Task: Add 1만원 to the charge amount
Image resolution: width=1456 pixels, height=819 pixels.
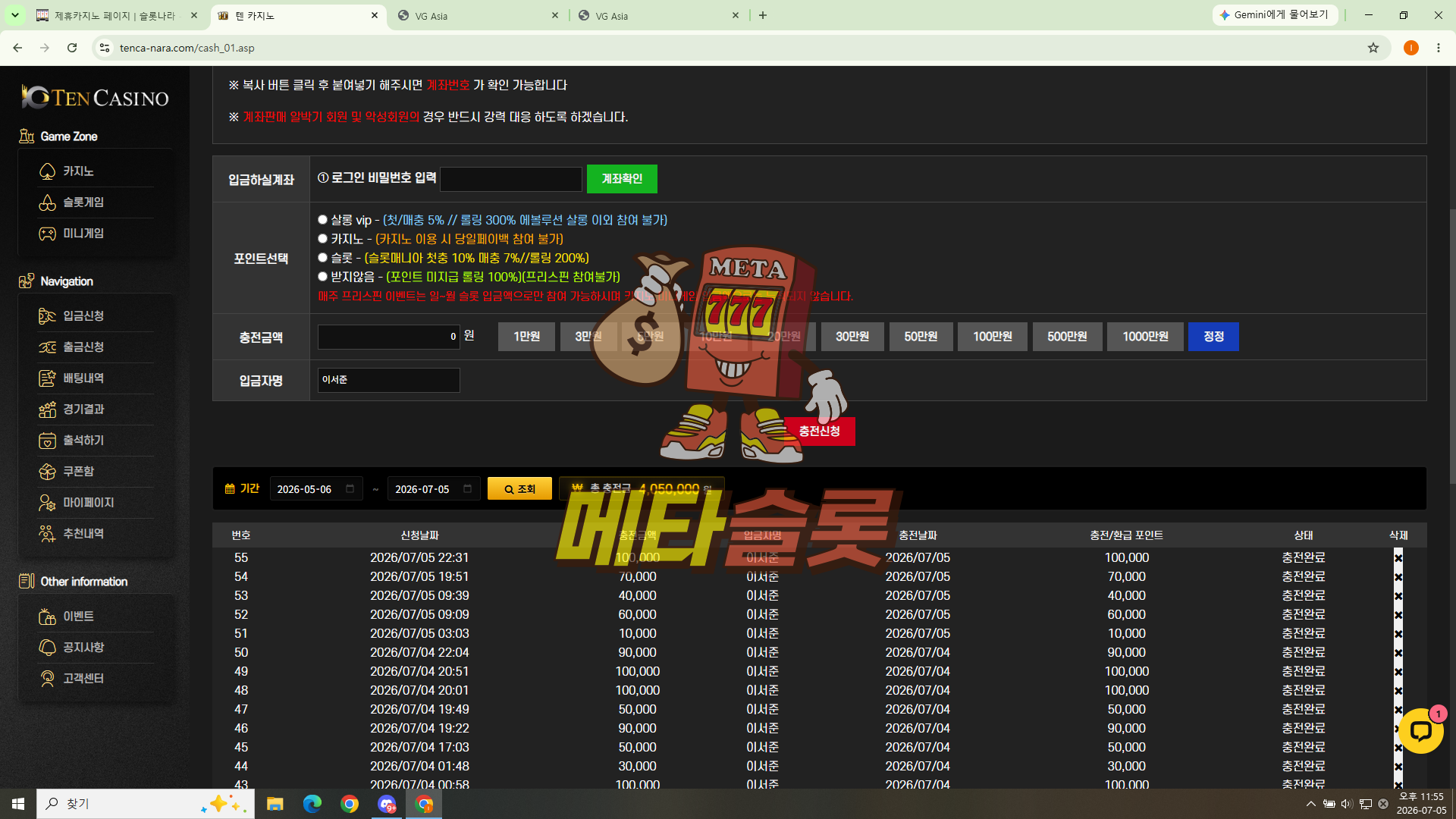Action: 526,337
